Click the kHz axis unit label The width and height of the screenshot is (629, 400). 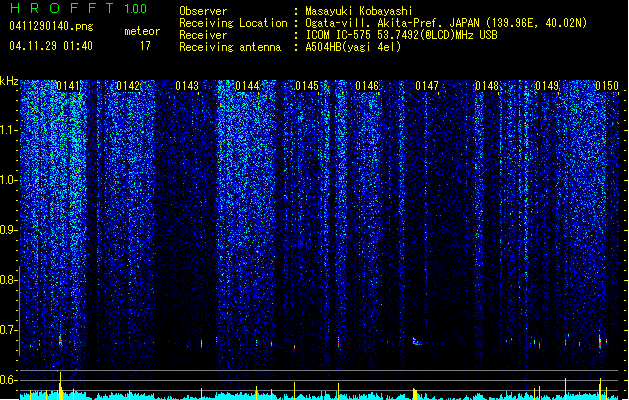[x=9, y=81]
